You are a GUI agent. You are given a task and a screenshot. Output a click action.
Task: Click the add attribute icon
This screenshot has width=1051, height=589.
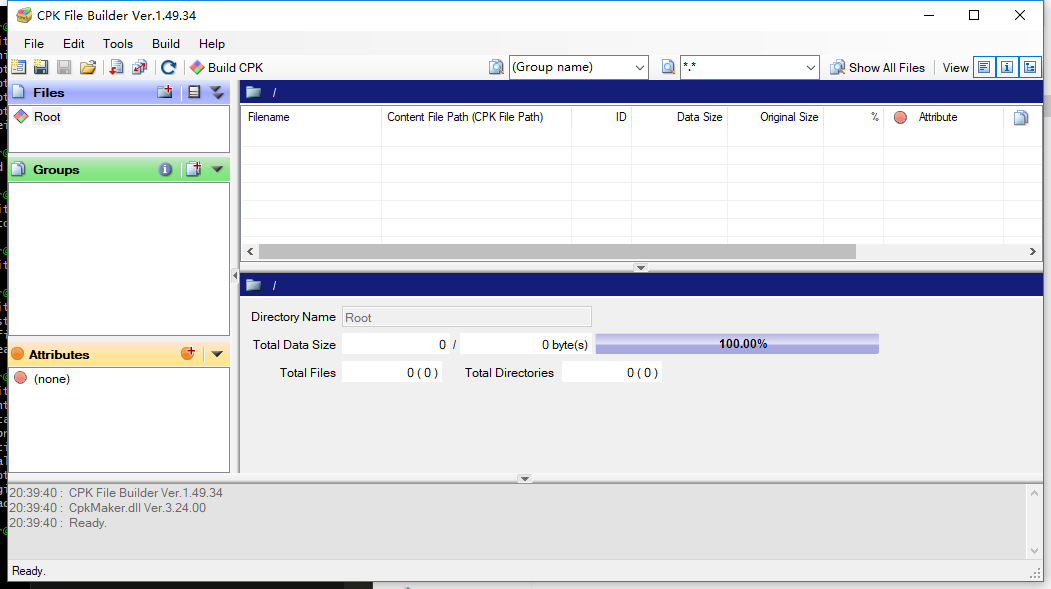[188, 353]
